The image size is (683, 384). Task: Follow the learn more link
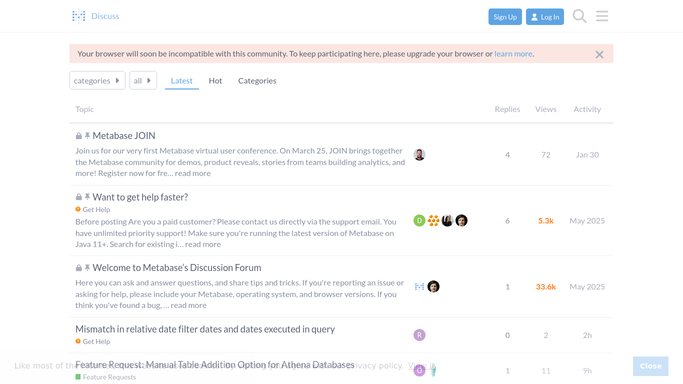click(513, 54)
